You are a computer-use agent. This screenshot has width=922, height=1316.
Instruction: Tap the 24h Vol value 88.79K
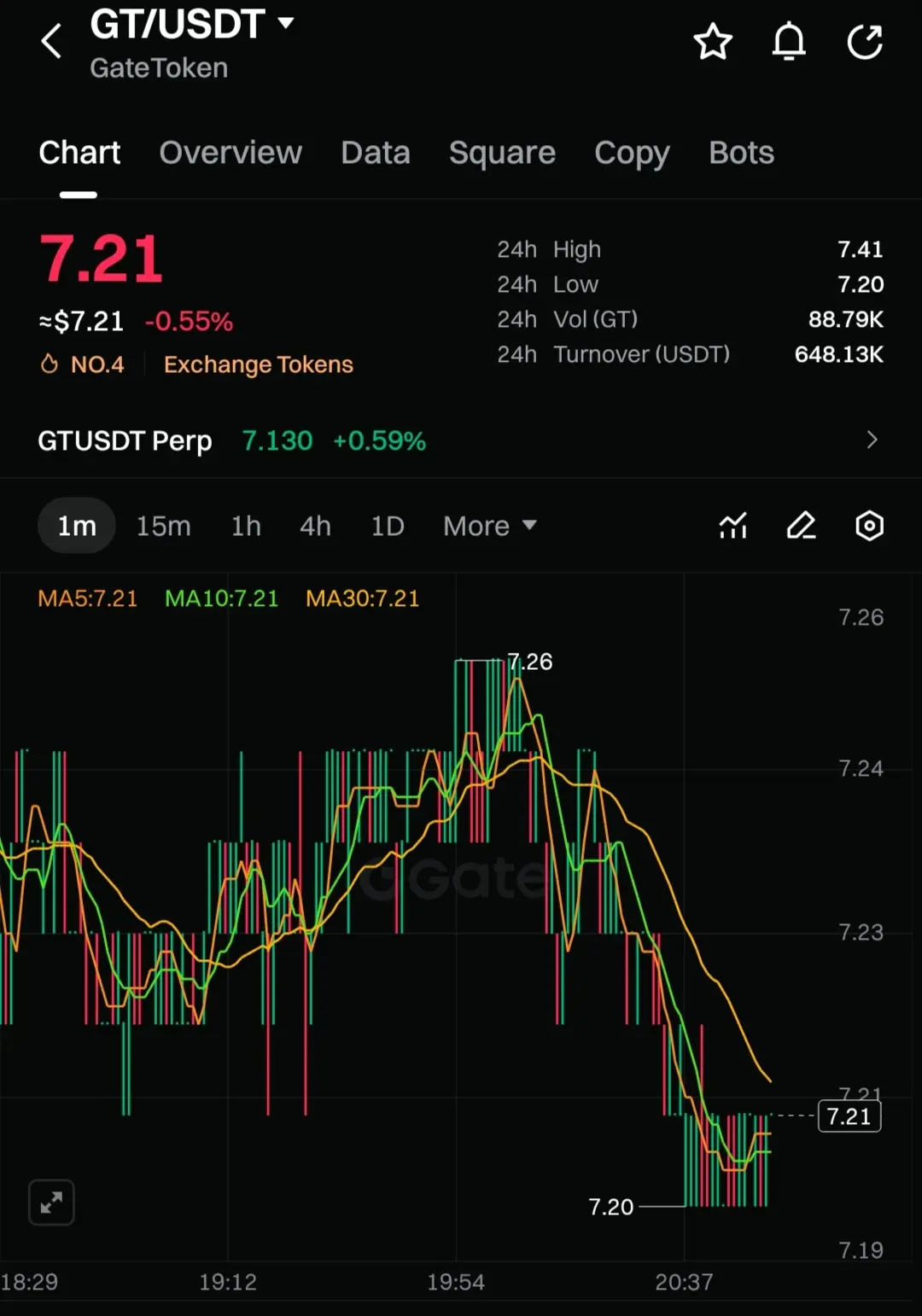click(x=846, y=319)
